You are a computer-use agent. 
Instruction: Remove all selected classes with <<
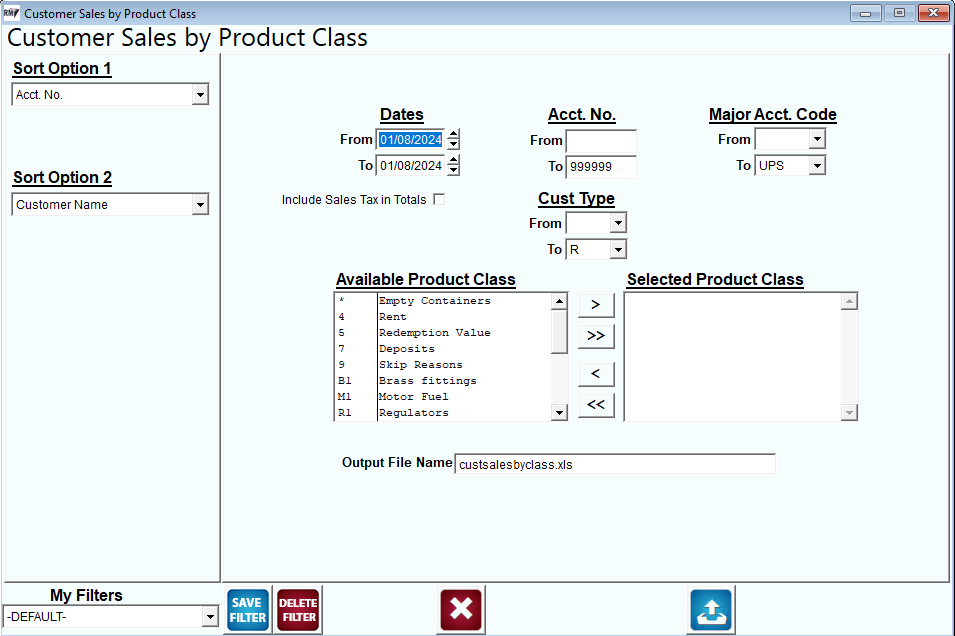(596, 405)
